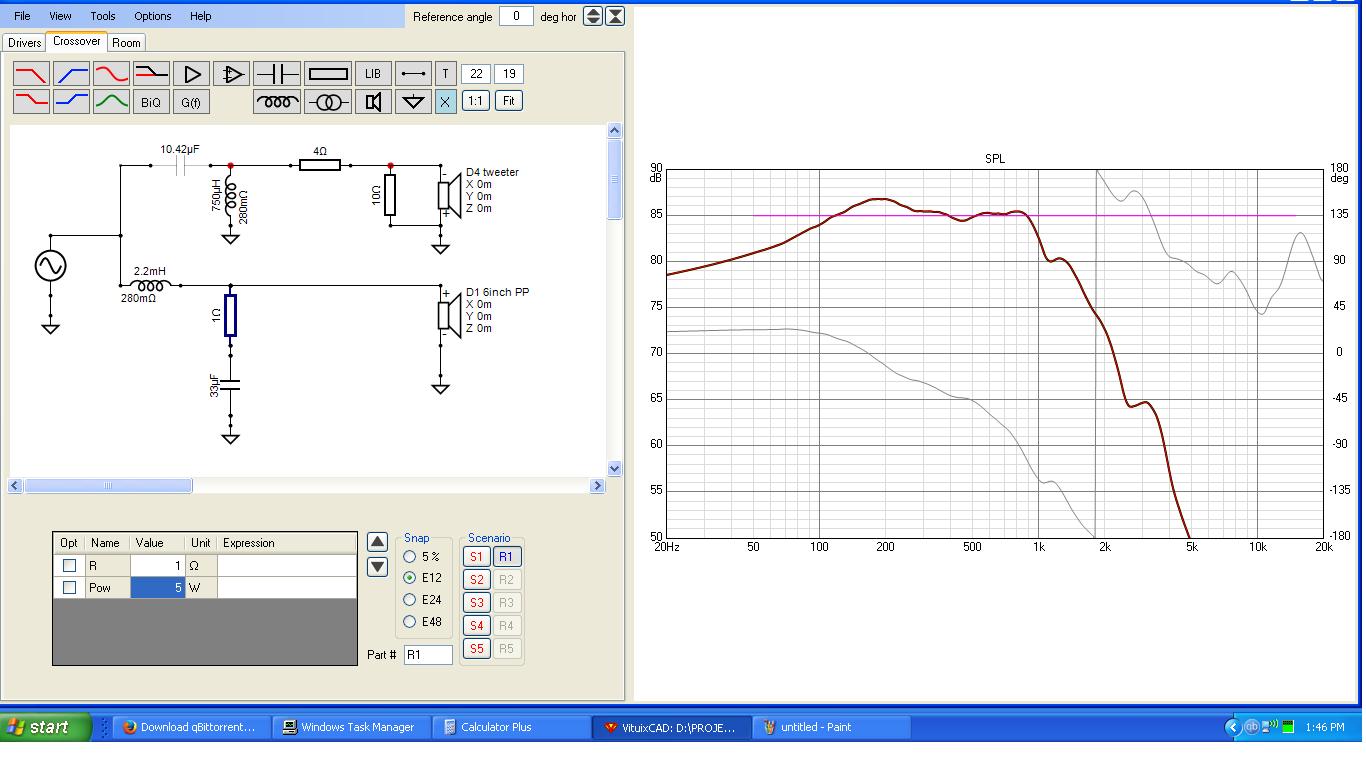Switch to the Drivers tab
The image size is (1366, 768).
click(x=25, y=43)
